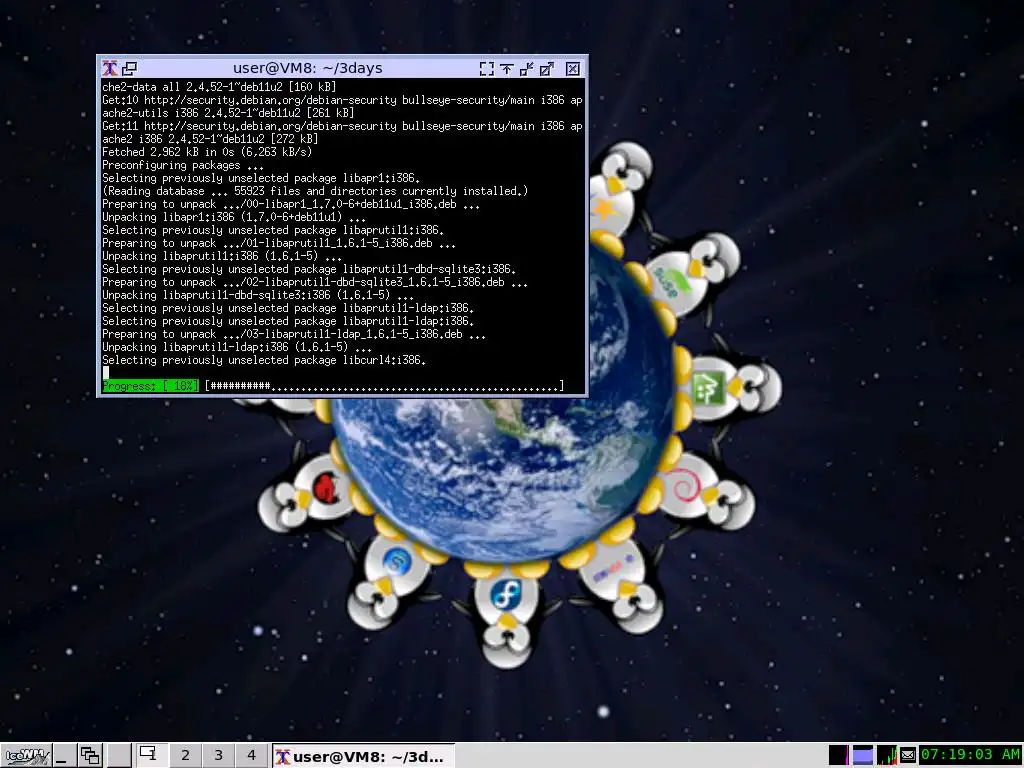Switch to workspace 3
Screen dimensions: 1024x768
pyautogui.click(x=218, y=756)
